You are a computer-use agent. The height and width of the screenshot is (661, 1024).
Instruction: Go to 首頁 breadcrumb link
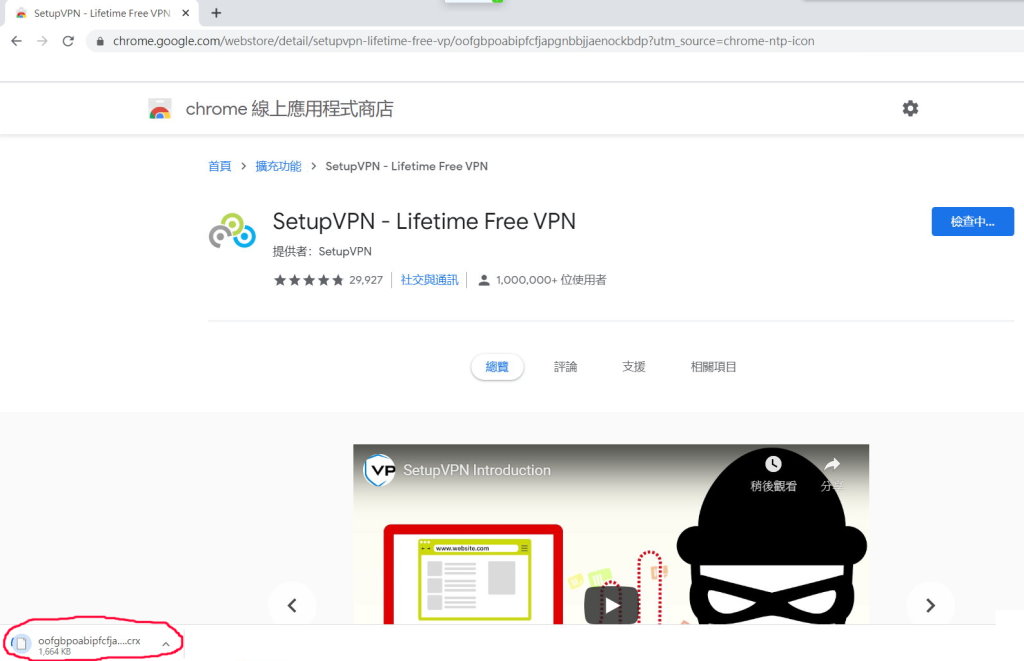coord(219,167)
